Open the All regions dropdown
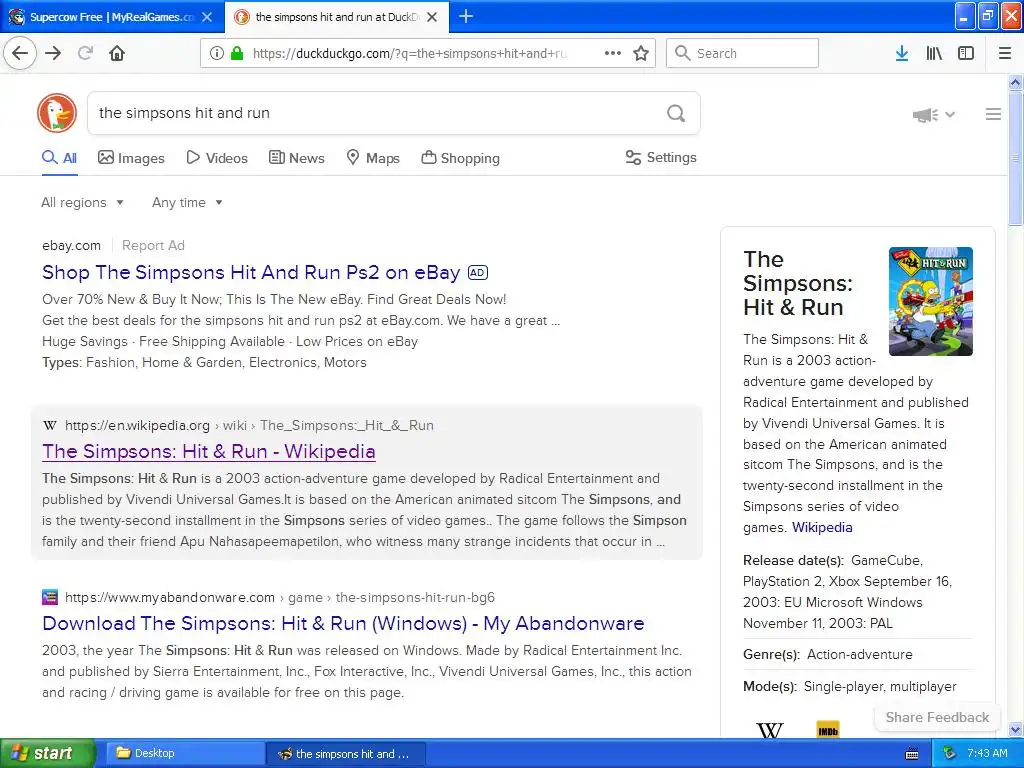Image resolution: width=1024 pixels, height=768 pixels. (82, 202)
